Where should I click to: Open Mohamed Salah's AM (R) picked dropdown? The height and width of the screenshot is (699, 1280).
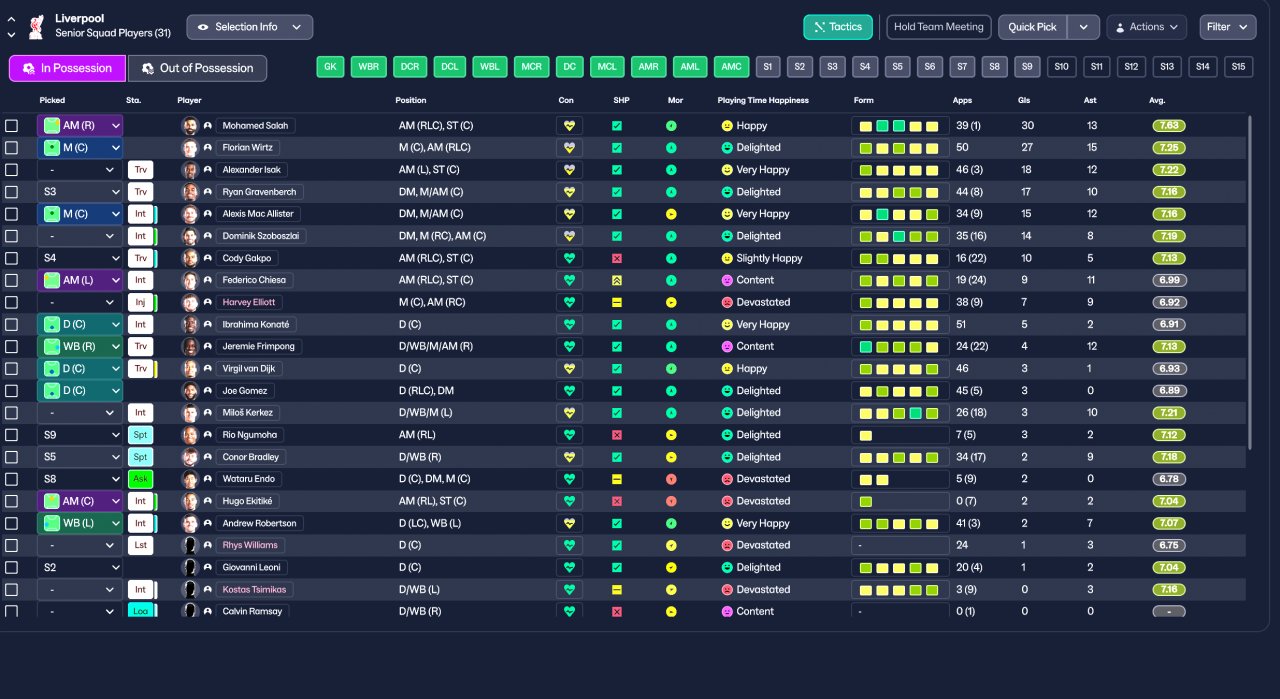pyautogui.click(x=80, y=126)
